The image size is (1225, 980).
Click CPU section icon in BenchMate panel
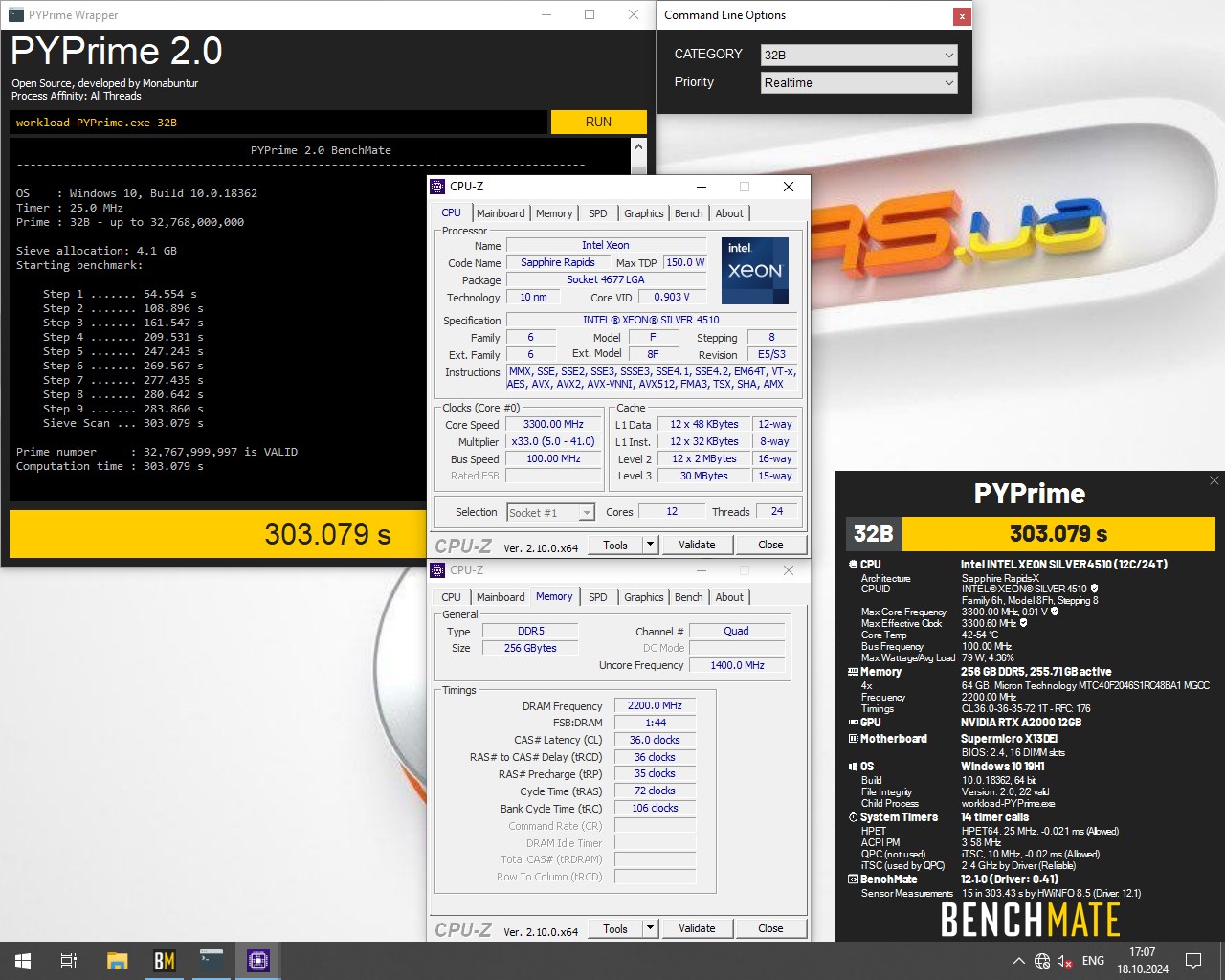pos(853,565)
